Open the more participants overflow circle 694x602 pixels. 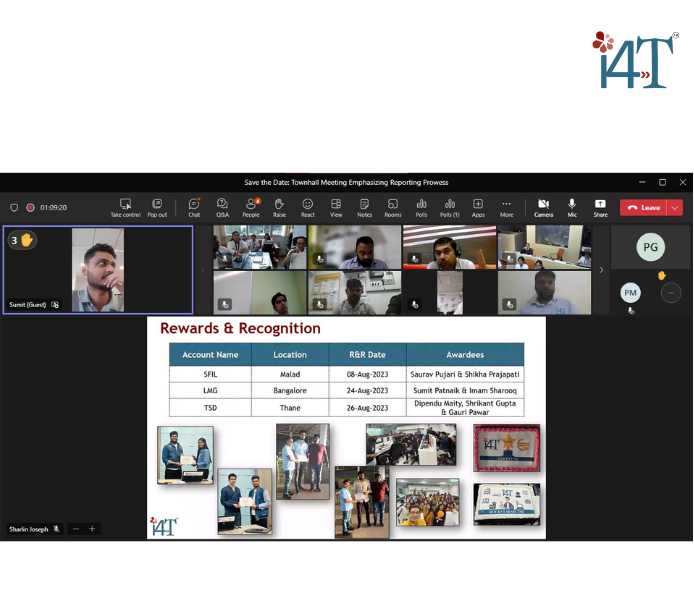pos(671,293)
